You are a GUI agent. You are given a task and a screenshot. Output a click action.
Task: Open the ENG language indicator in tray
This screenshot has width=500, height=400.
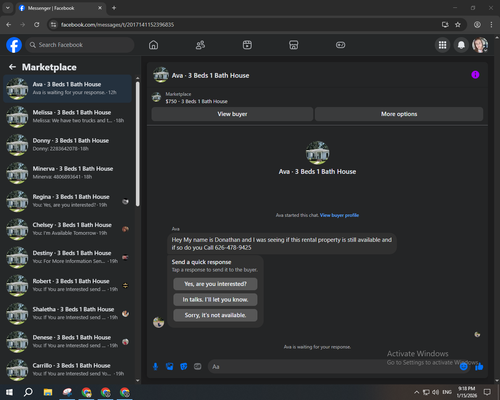pyautogui.click(x=447, y=392)
